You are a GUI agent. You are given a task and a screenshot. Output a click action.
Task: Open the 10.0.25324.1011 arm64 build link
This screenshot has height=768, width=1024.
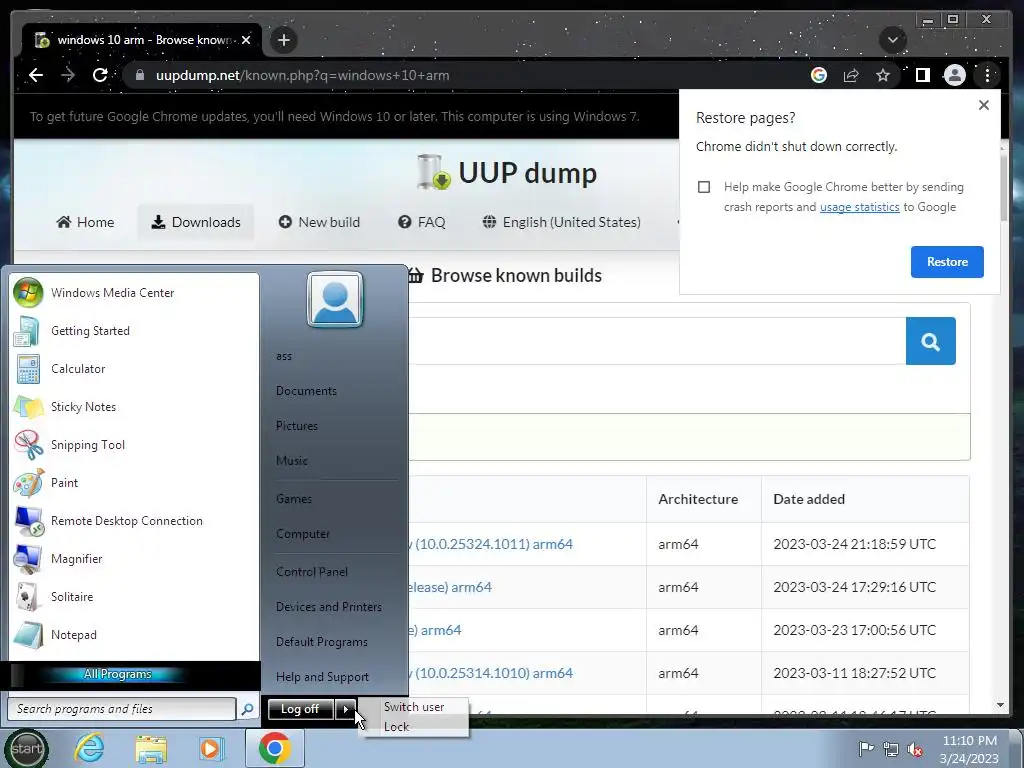point(491,544)
